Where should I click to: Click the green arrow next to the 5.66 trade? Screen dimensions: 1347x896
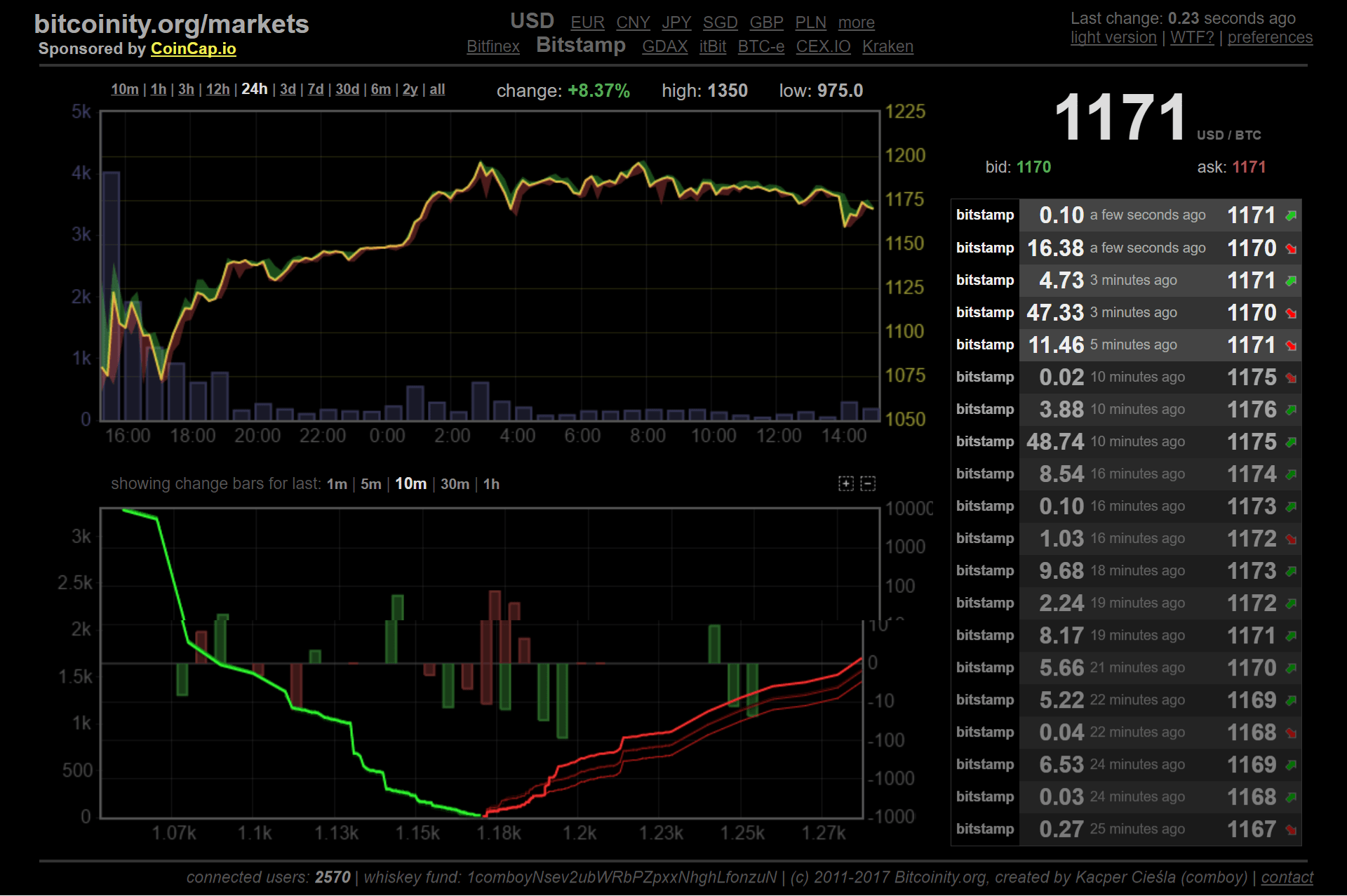click(1290, 667)
